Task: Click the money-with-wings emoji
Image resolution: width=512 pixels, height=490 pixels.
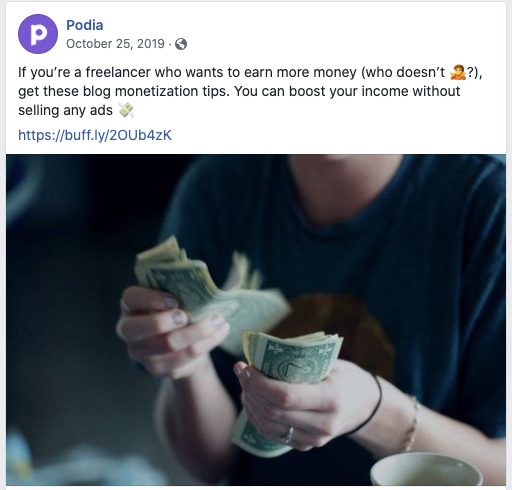Action: 126,110
